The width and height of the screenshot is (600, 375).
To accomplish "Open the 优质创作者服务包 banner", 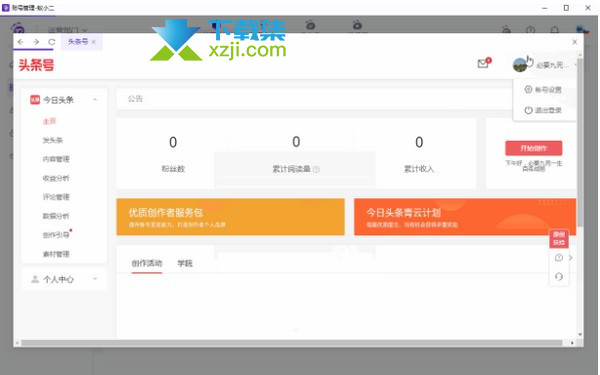I will coord(230,217).
